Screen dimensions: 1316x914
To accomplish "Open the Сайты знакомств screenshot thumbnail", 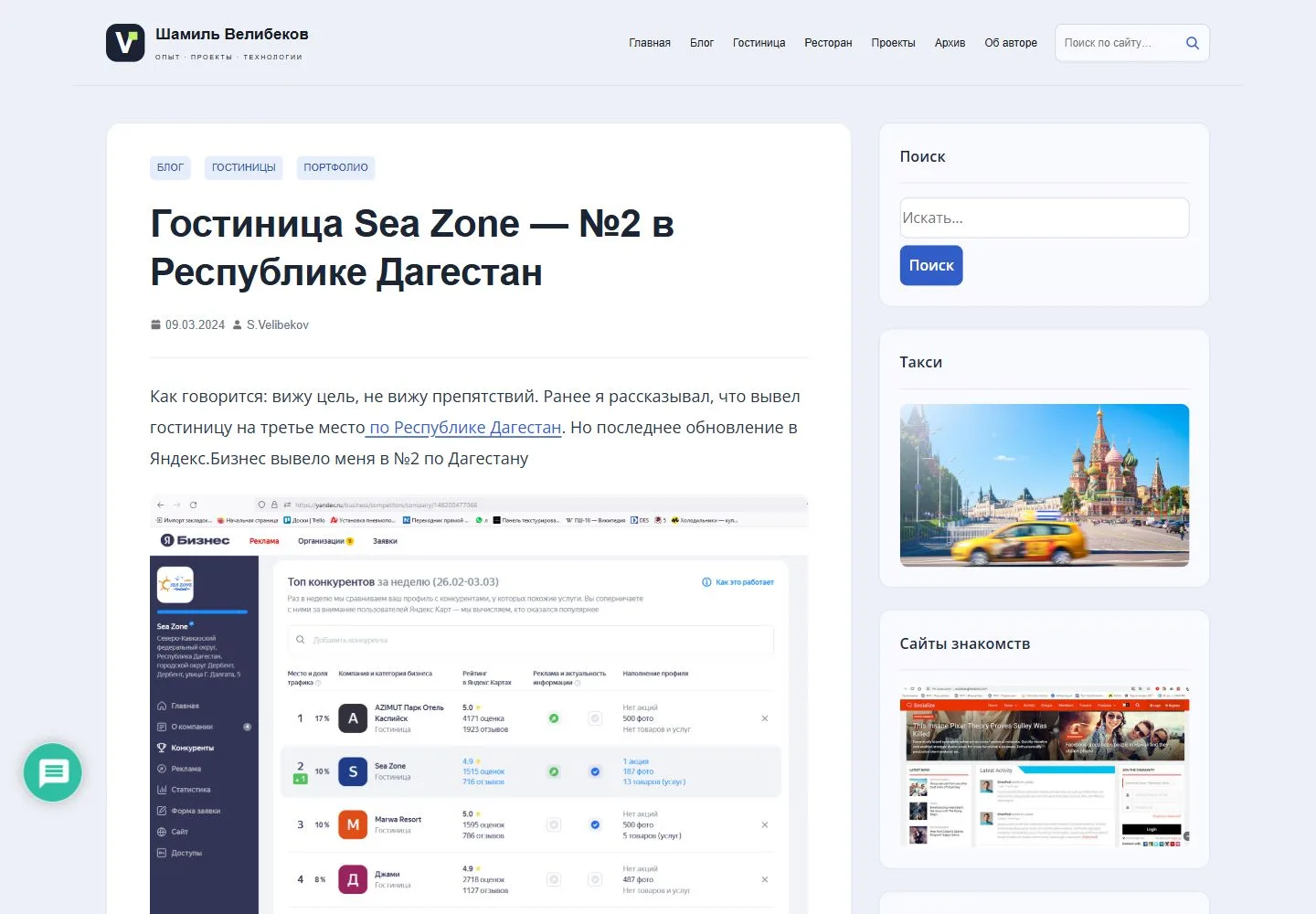I will [1045, 766].
